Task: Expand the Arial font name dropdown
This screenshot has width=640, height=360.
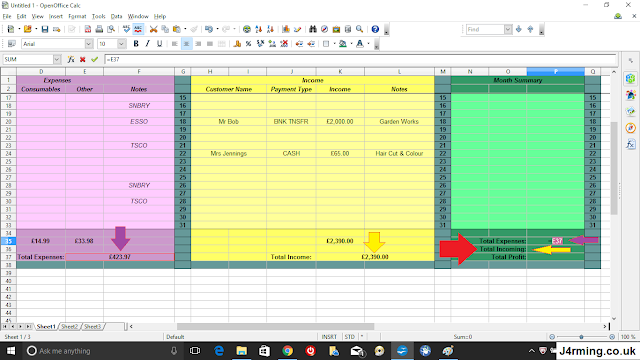Action: 89,44
